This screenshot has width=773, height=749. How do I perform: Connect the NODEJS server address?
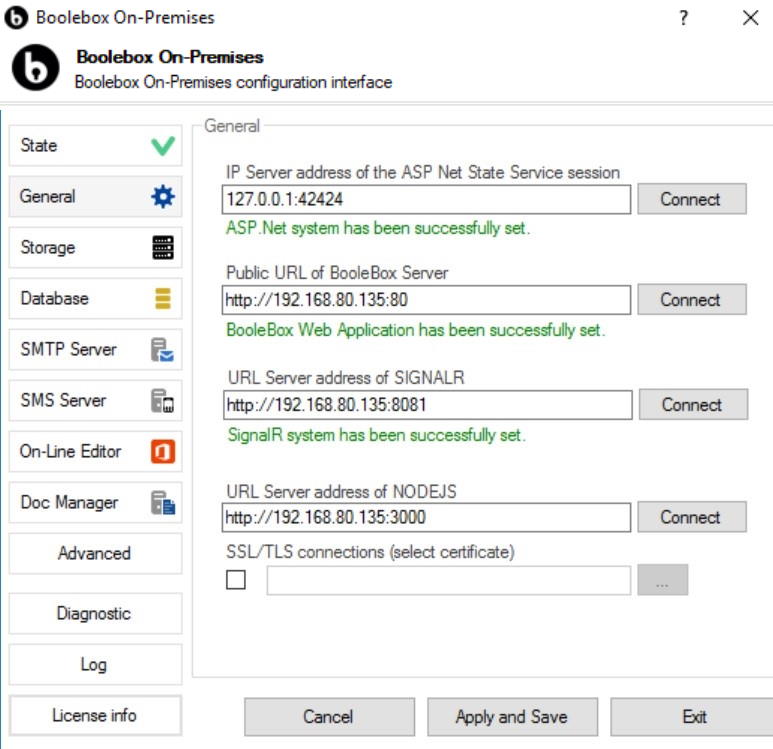pyautogui.click(x=692, y=517)
